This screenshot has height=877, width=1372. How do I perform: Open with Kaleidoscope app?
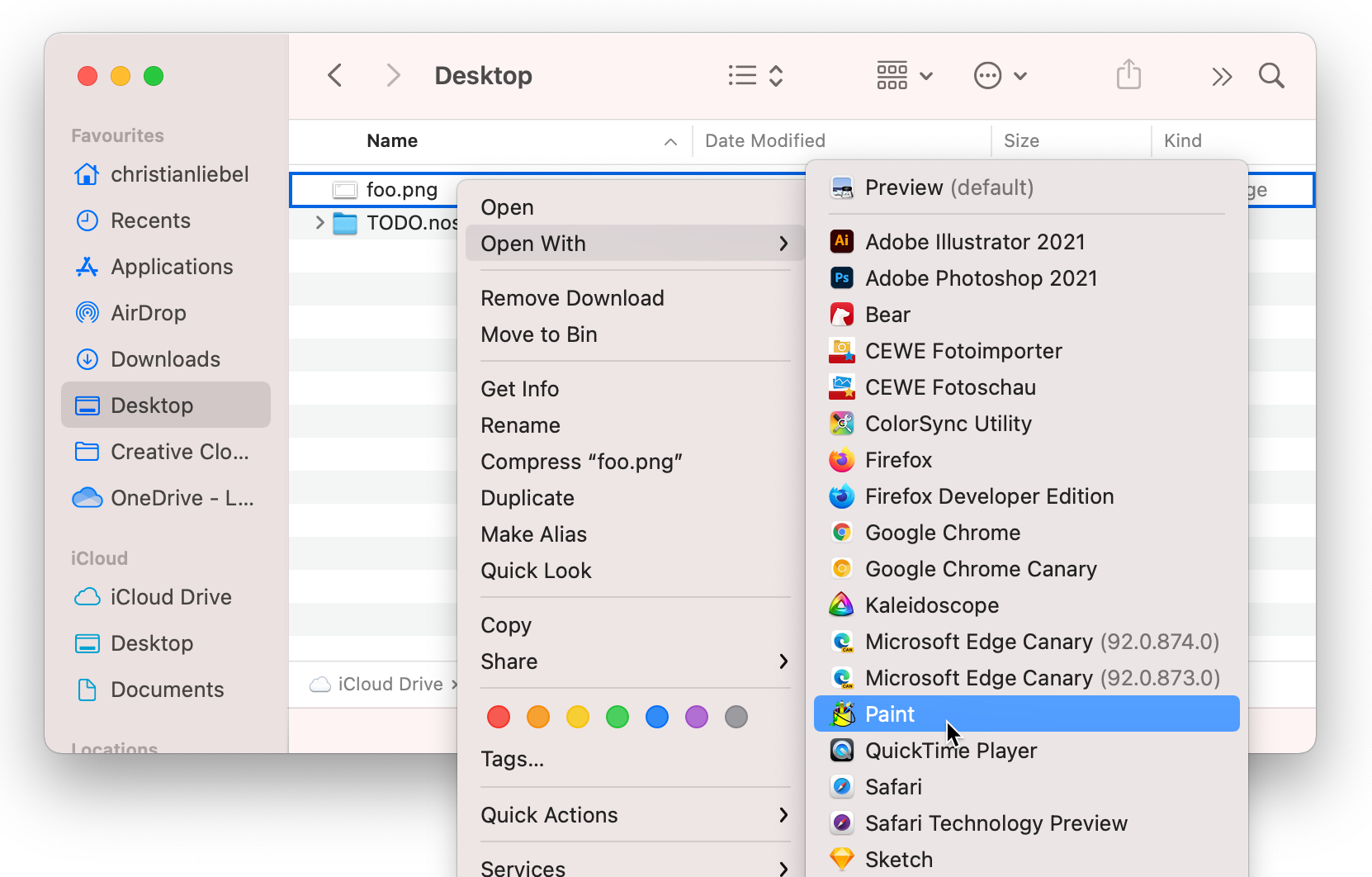[931, 605]
